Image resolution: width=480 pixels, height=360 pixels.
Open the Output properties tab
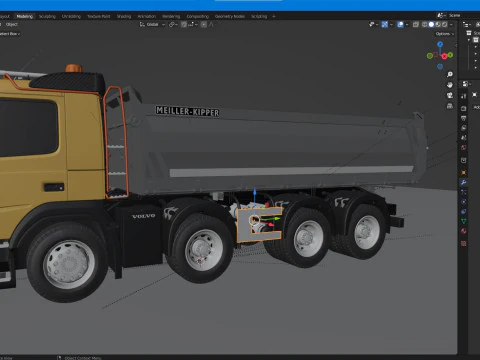pos(464,118)
